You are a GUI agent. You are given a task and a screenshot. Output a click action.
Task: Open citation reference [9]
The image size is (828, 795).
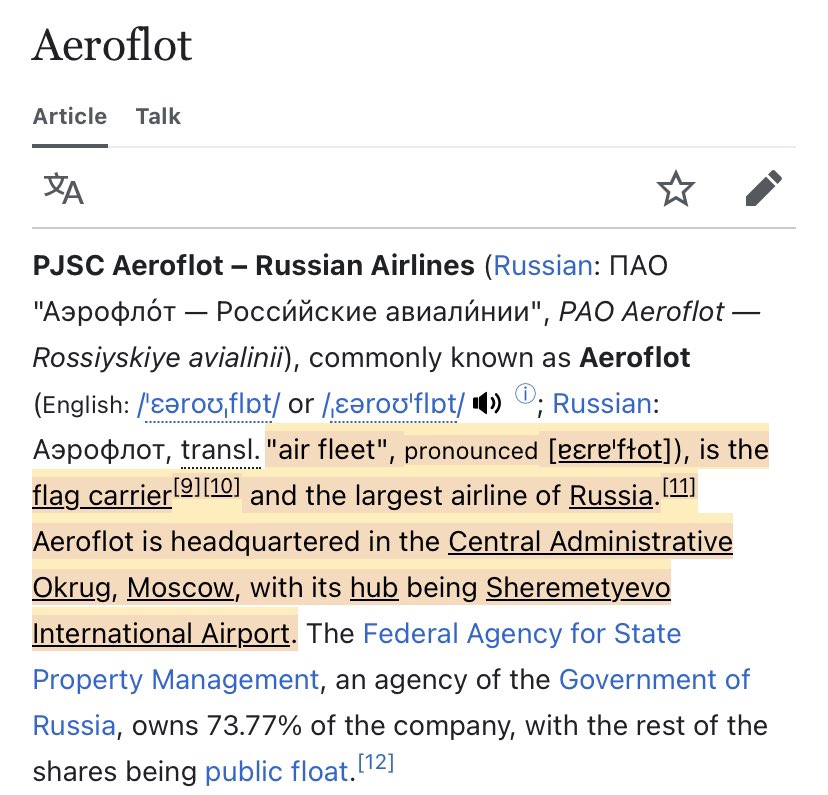[x=187, y=486]
